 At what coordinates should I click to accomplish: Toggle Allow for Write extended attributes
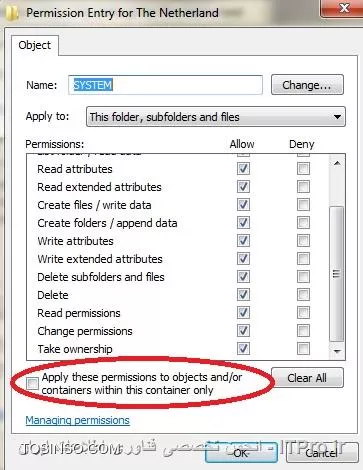point(243,258)
